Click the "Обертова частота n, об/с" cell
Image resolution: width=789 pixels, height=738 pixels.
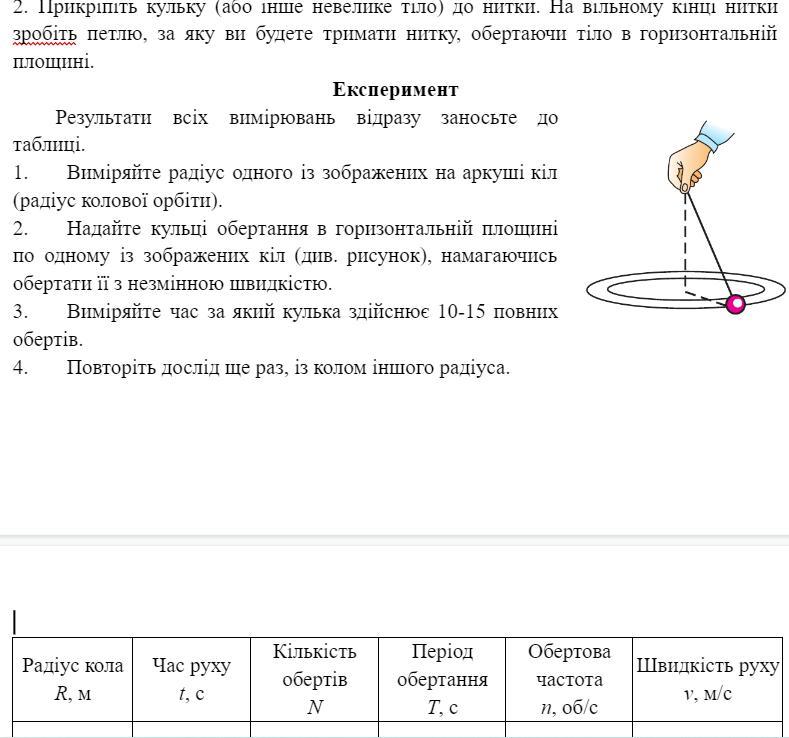(569, 679)
